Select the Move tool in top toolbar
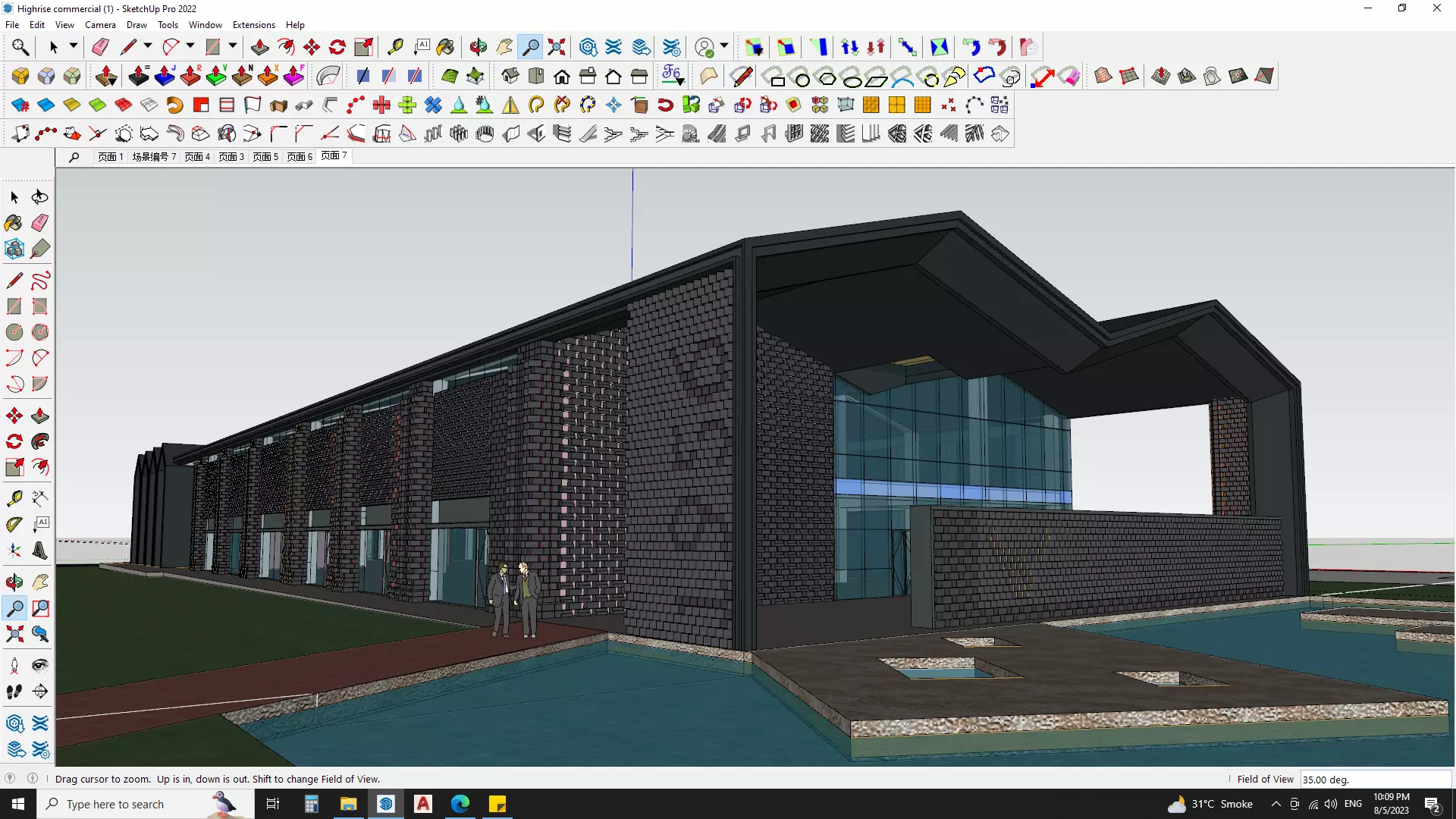Viewport: 1456px width, 819px height. pyautogui.click(x=312, y=47)
